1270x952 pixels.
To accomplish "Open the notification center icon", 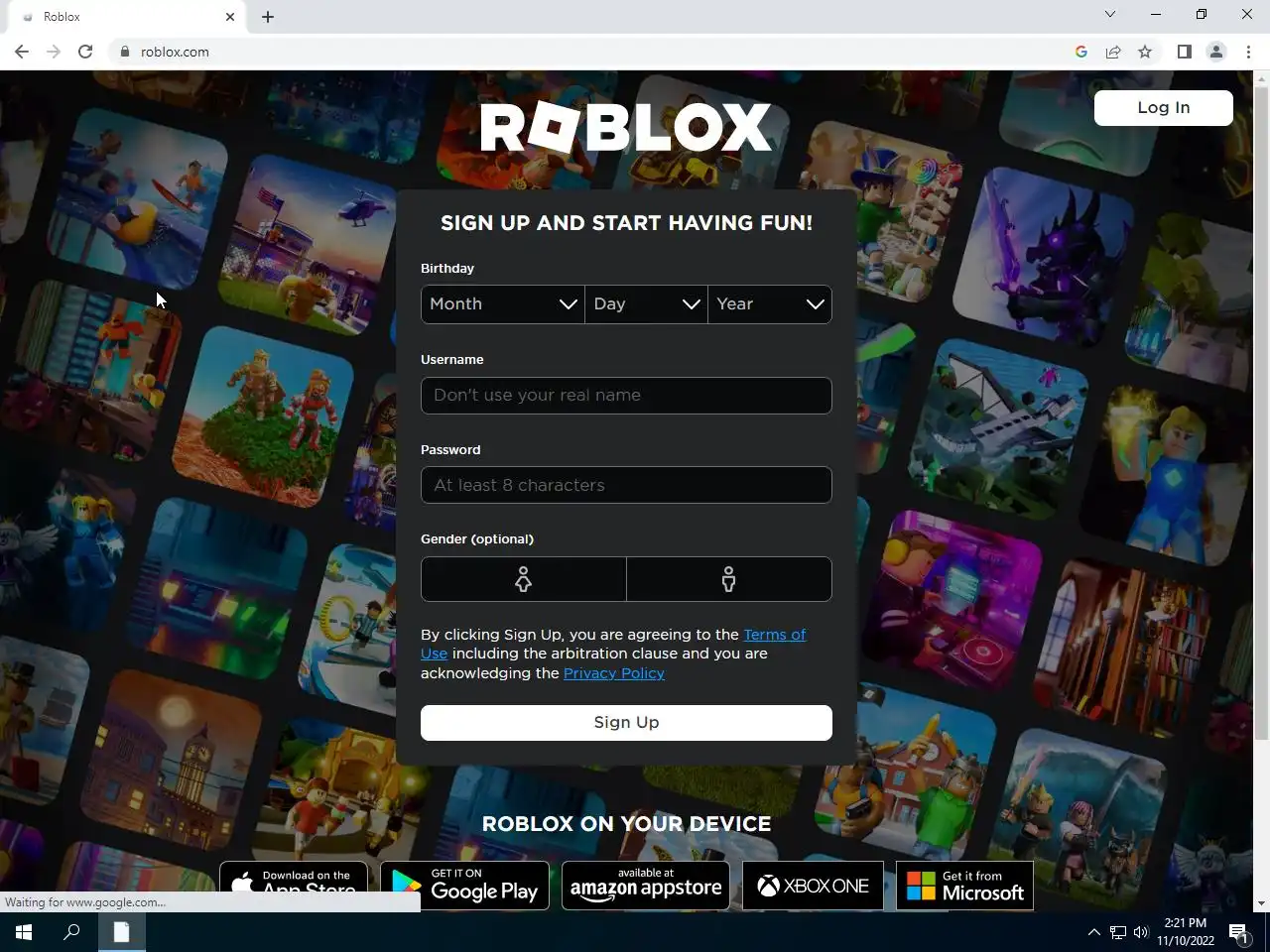I will point(1239,932).
